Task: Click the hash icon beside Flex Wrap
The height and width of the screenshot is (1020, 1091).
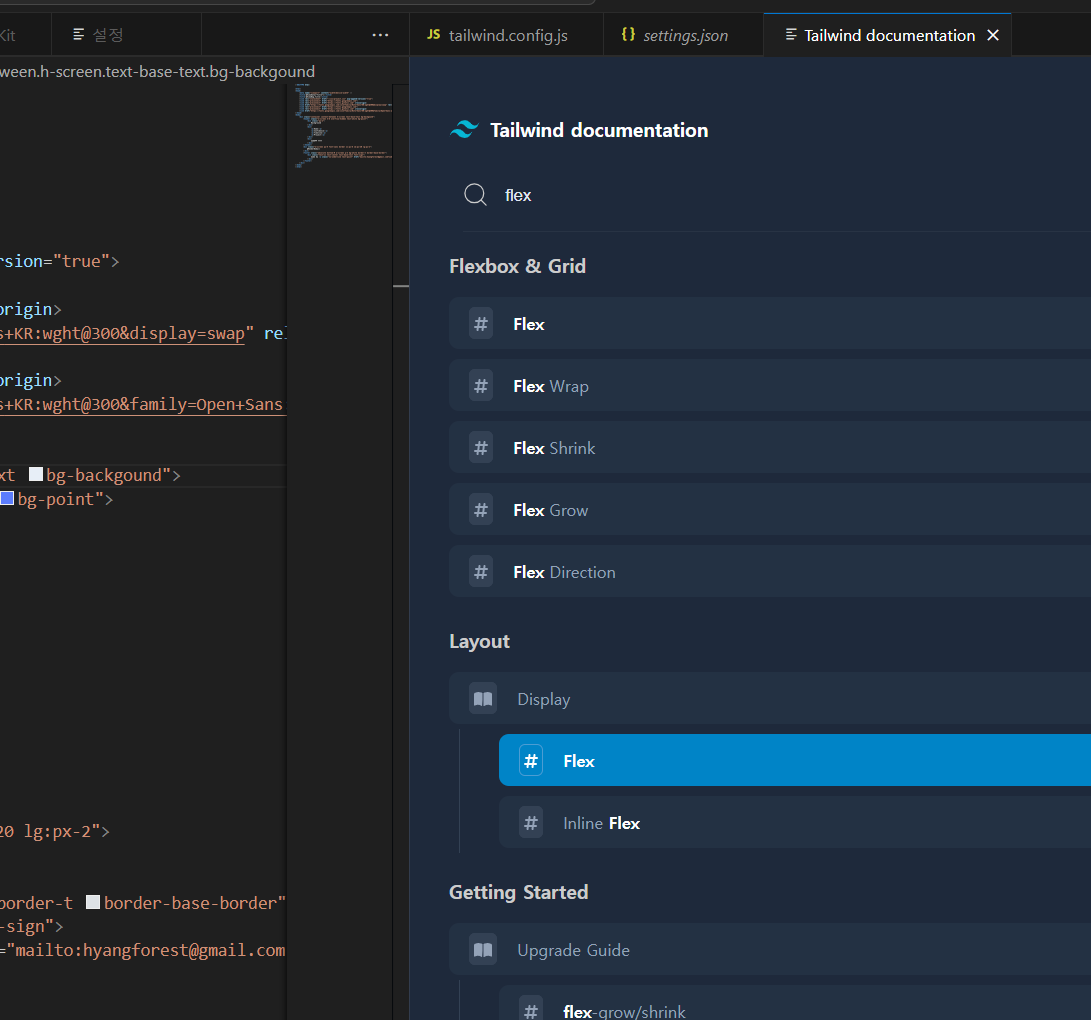Action: (481, 385)
